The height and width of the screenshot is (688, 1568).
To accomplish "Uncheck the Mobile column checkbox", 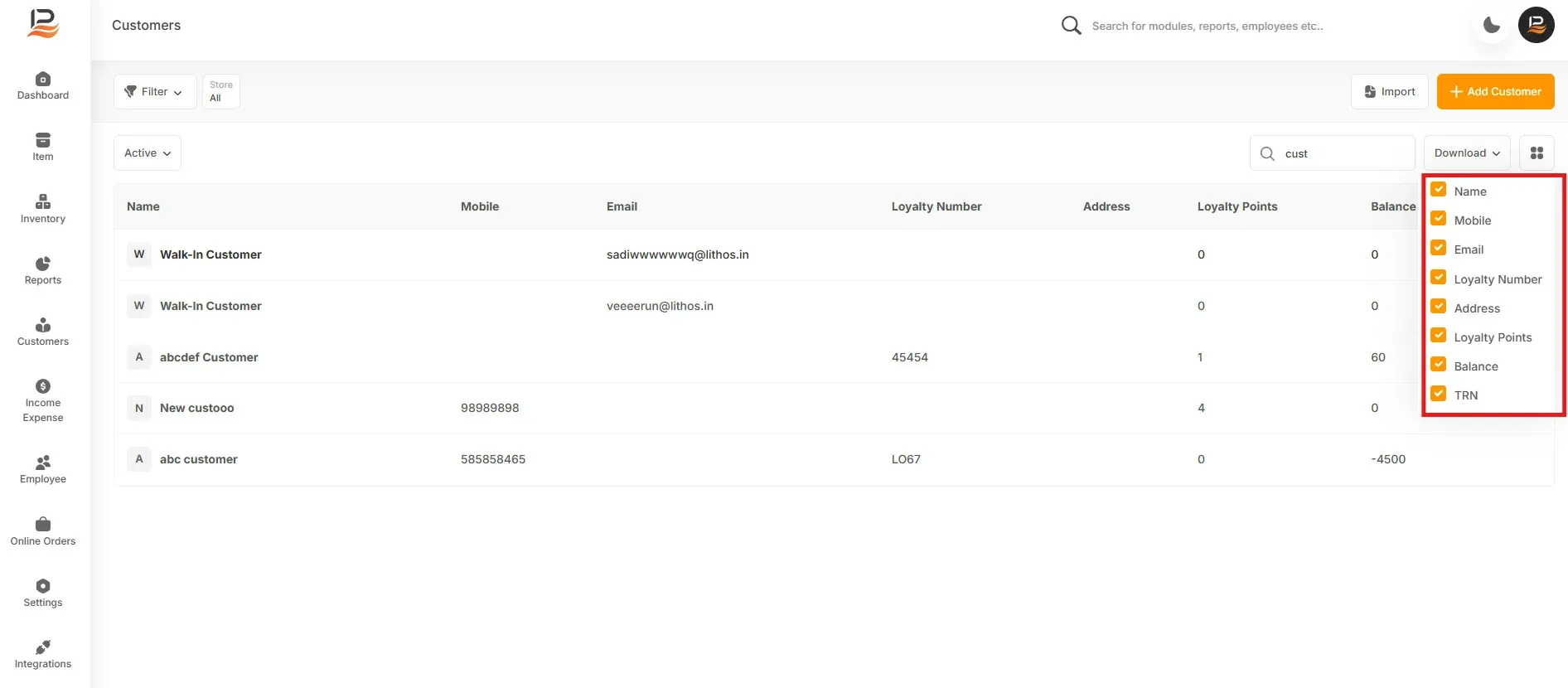I will pyautogui.click(x=1439, y=219).
